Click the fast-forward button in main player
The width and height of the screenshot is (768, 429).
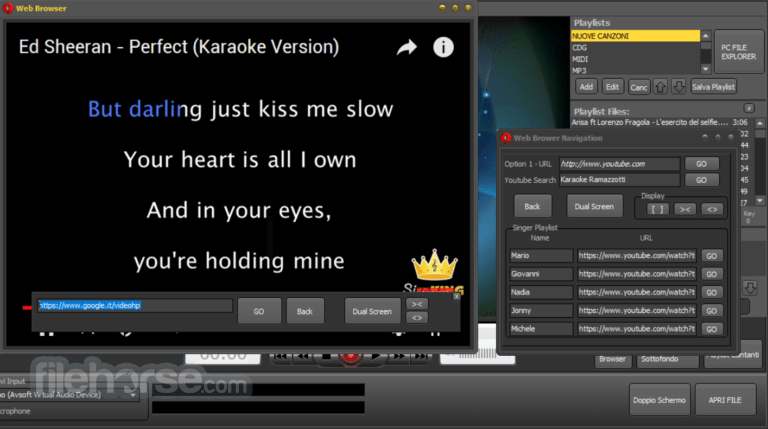(x=399, y=357)
